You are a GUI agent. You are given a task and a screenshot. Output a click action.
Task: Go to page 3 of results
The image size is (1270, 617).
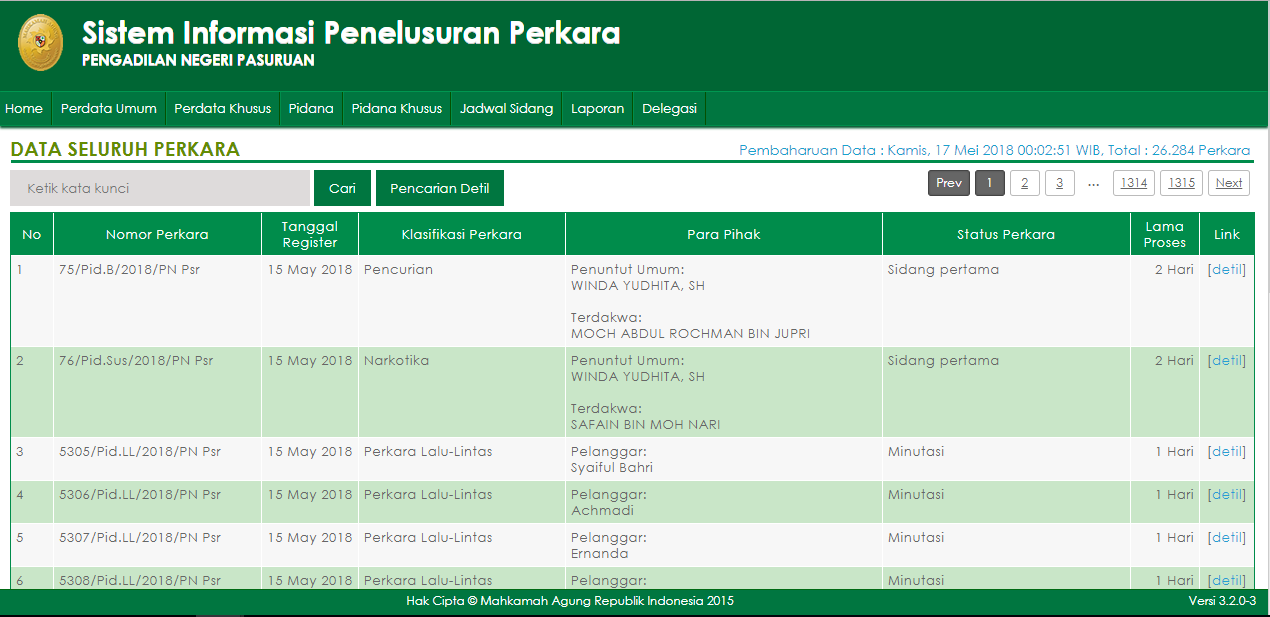[x=1059, y=182]
